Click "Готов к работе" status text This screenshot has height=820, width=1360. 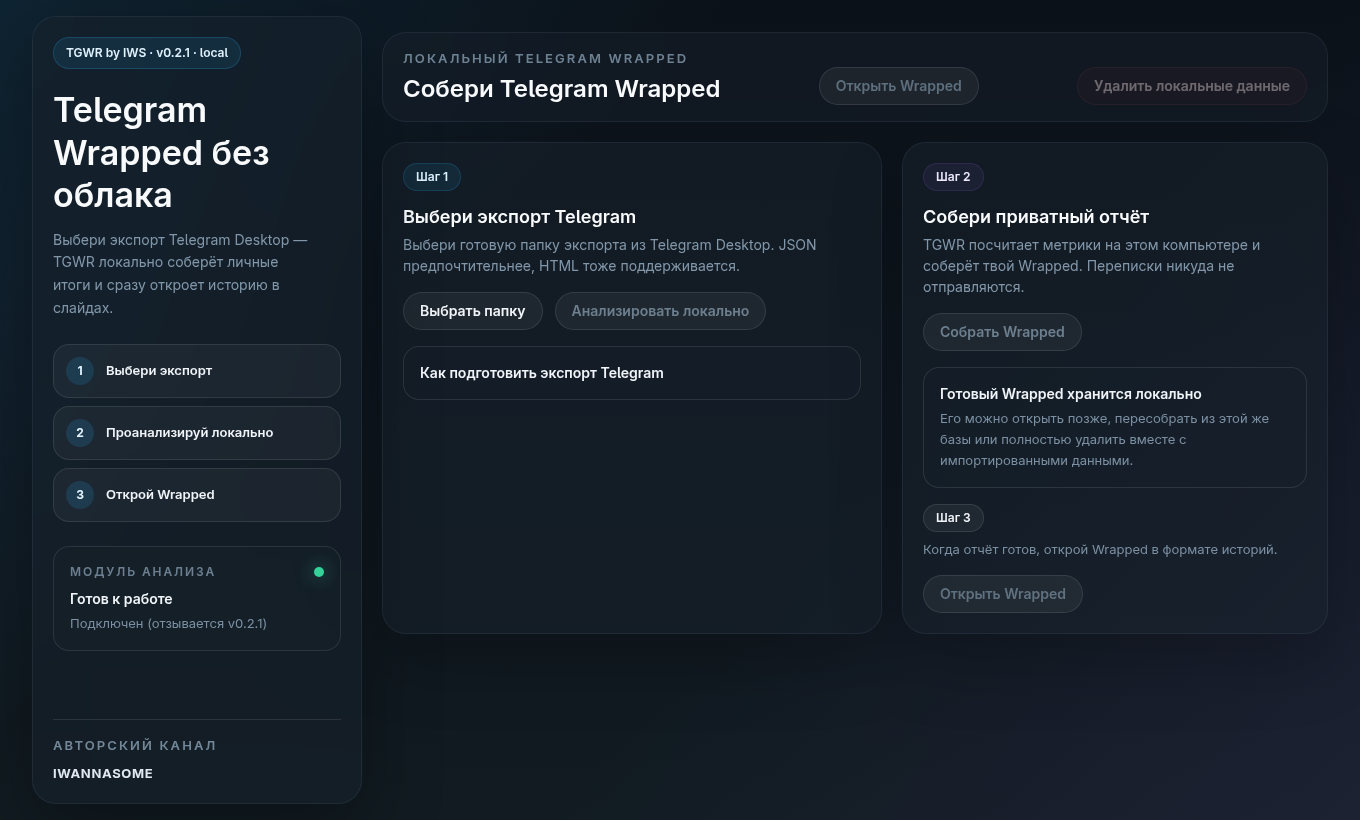click(x=121, y=599)
